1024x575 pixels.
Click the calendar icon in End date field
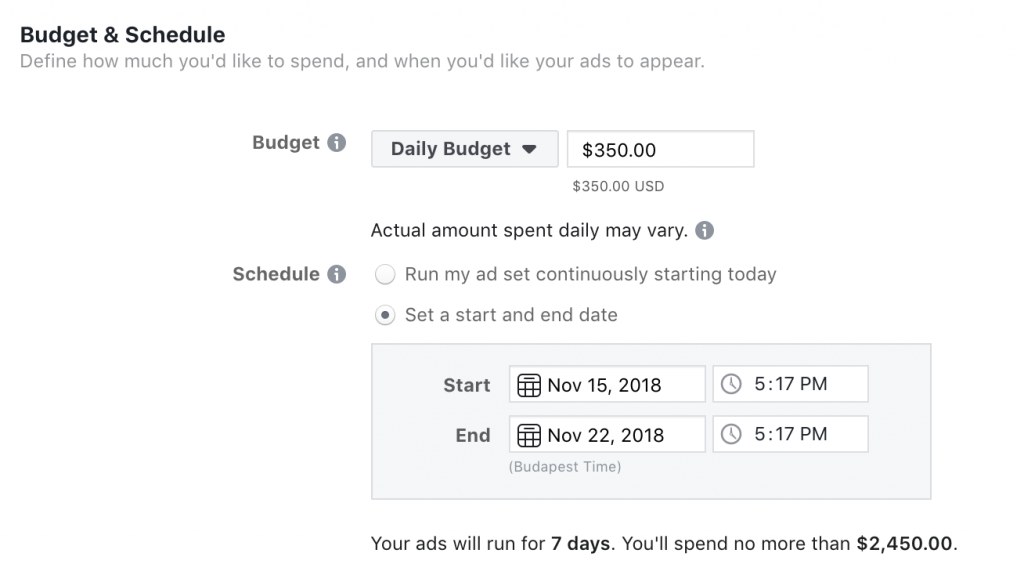(528, 435)
